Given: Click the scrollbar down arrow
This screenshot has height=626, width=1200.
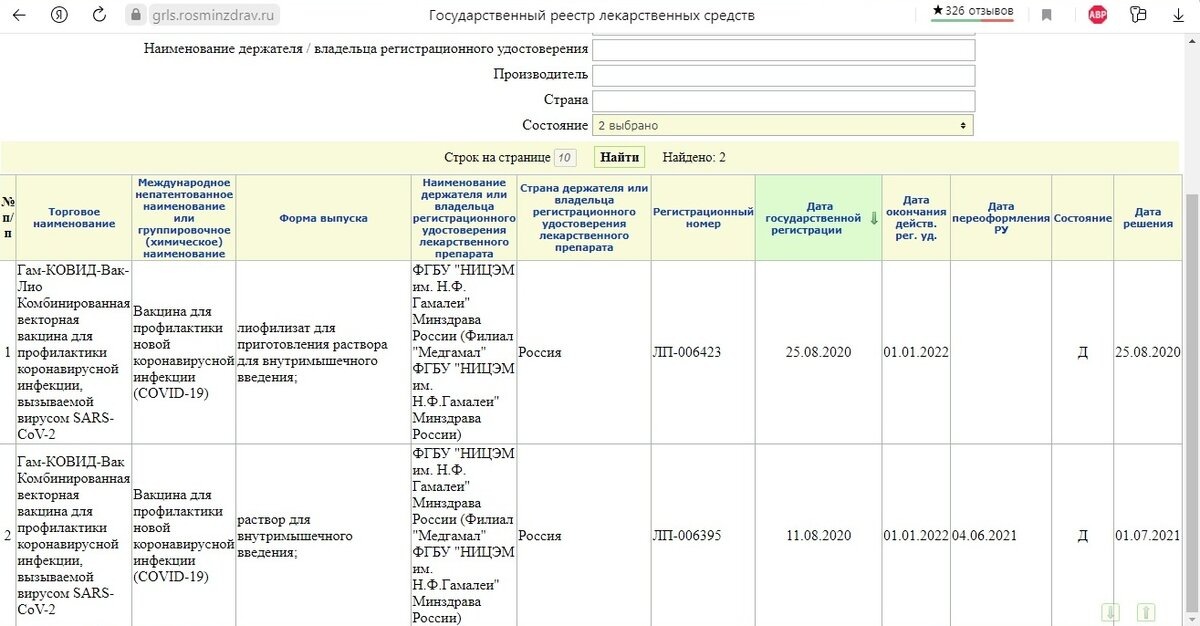Looking at the screenshot, I should pos(1192,621).
